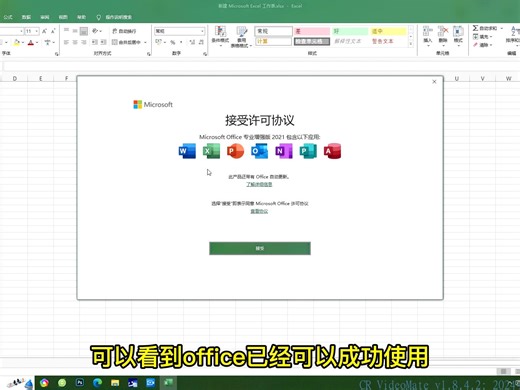The height and width of the screenshot is (390, 520).
Task: Open the font size 11 dropdown
Action: (36, 31)
